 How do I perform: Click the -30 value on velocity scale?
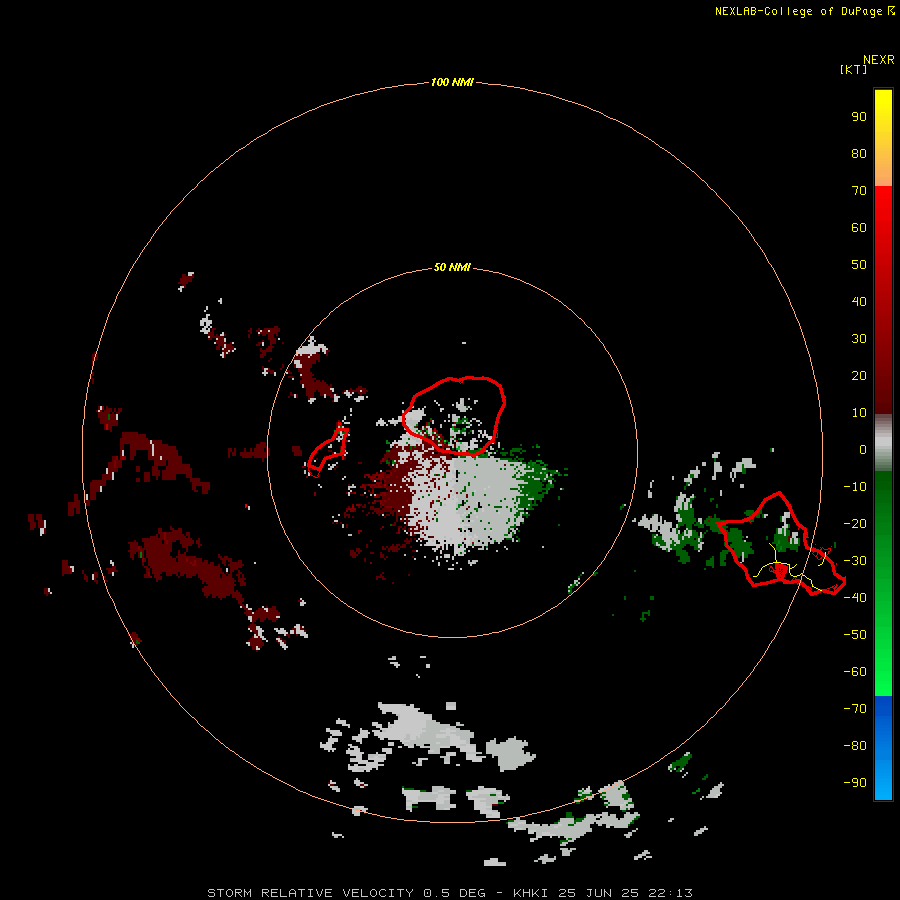pos(855,561)
